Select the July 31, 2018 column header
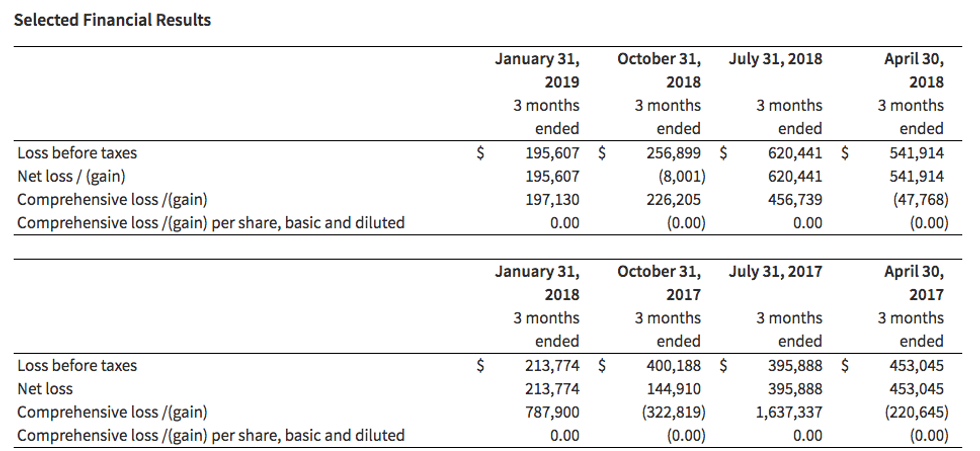This screenshot has height=451, width=980. click(775, 59)
